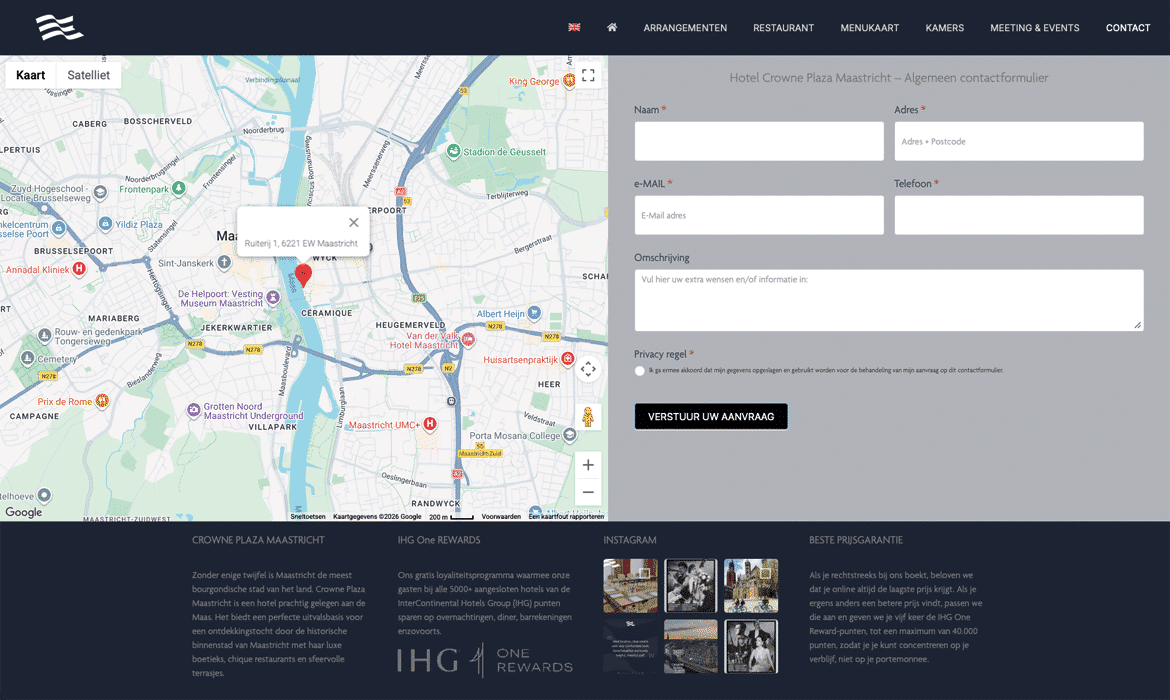Click into the Omschrijving text area
The image size is (1170, 700).
pos(889,300)
